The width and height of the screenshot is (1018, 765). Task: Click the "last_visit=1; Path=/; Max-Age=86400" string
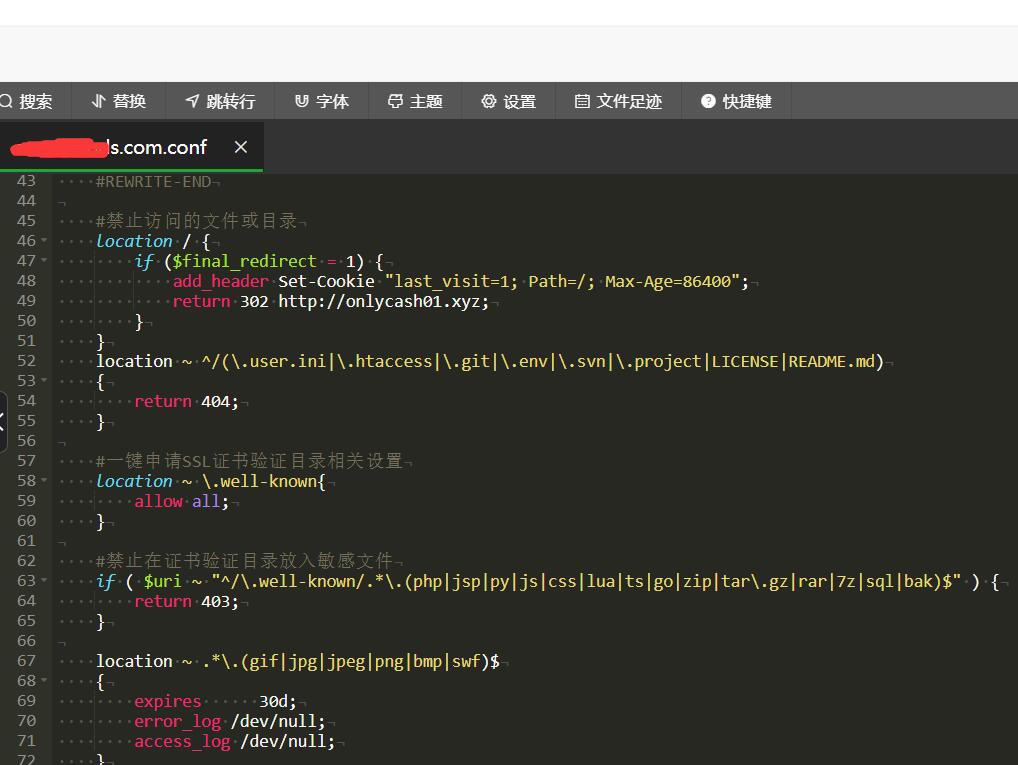coord(562,281)
